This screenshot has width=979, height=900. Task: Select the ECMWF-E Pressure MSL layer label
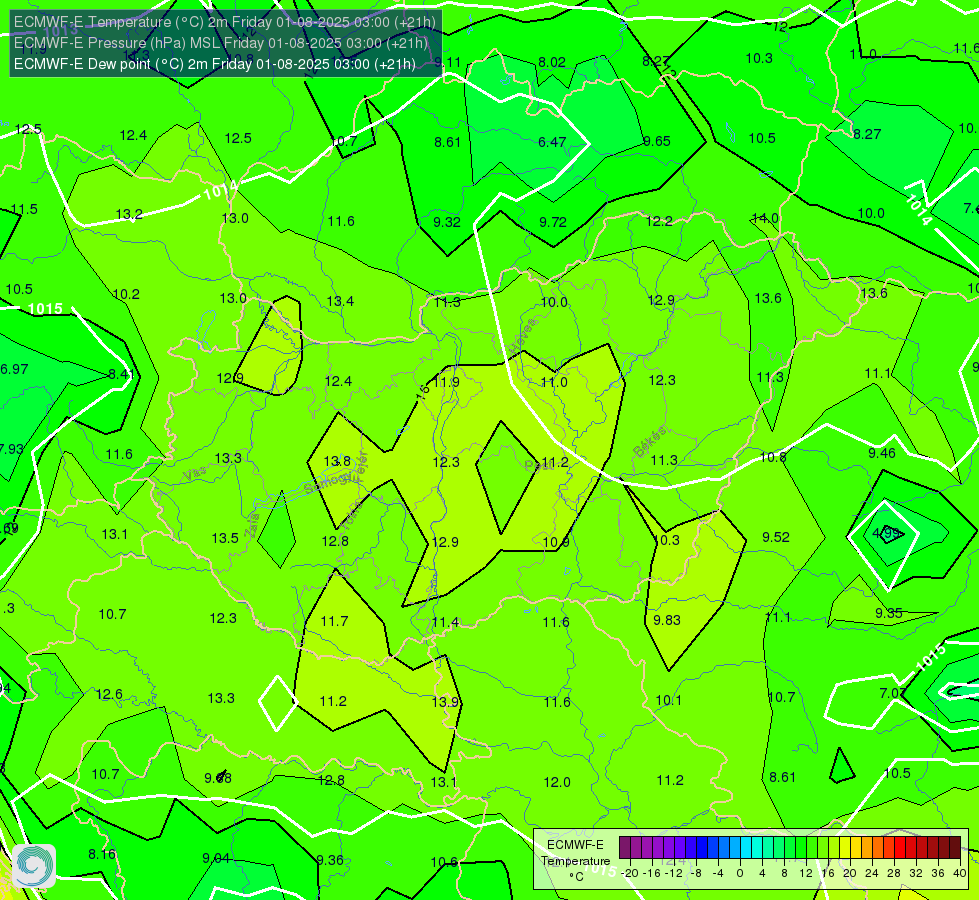coord(221,43)
